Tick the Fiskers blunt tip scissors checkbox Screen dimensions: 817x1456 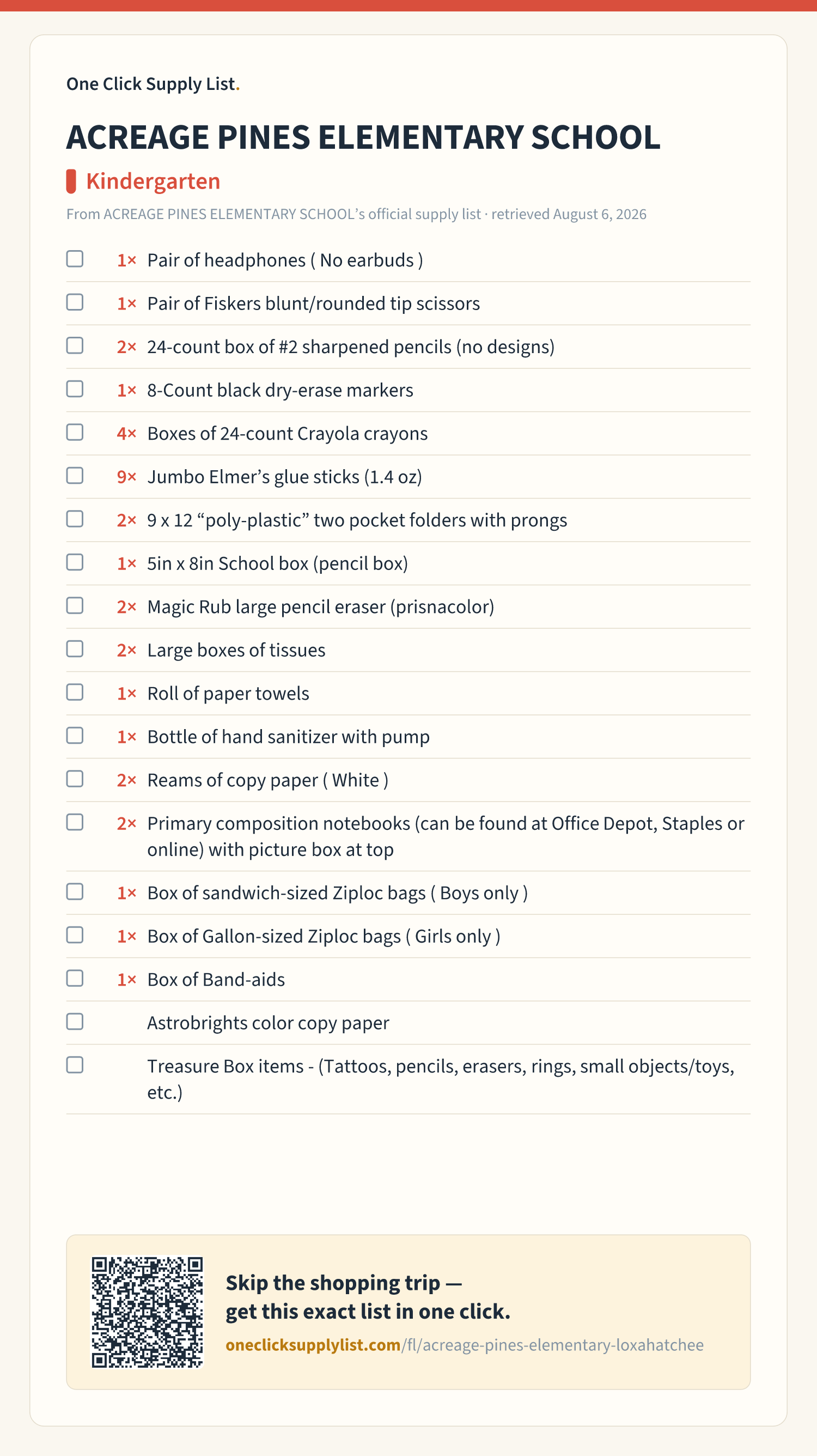pyautogui.click(x=75, y=302)
